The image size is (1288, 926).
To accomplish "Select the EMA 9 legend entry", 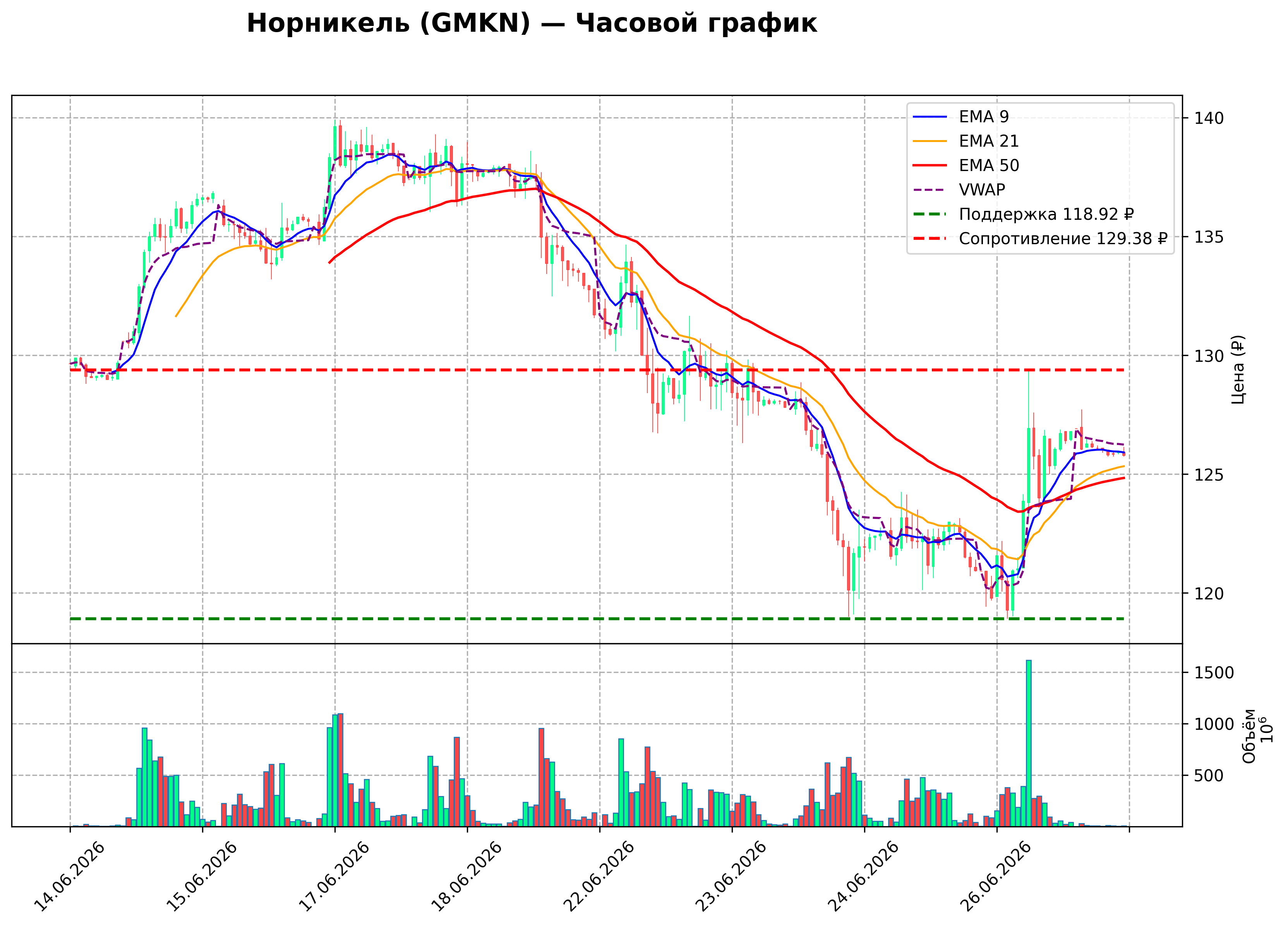I will pyautogui.click(x=961, y=116).
